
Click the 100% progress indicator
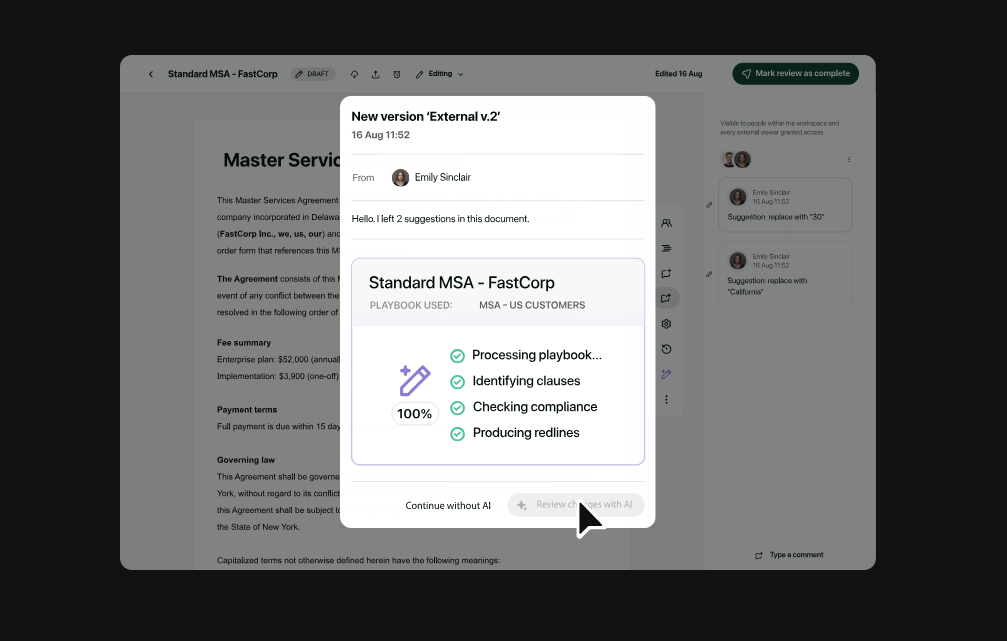(x=414, y=414)
